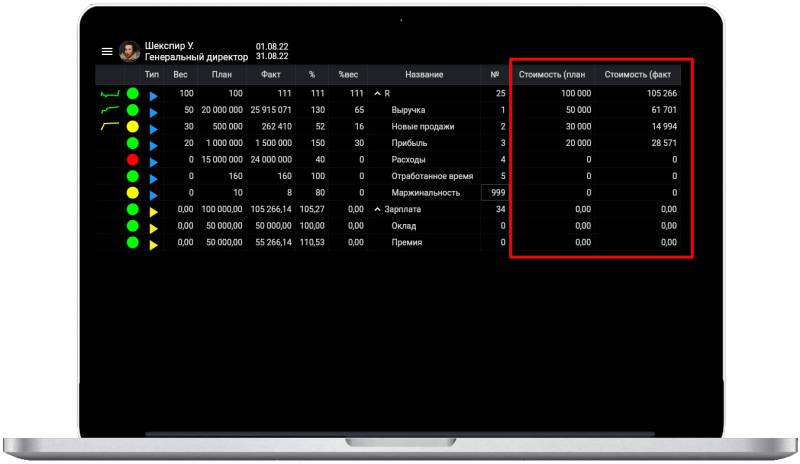
Task: Sort by the Вес column header
Action: [x=180, y=75]
